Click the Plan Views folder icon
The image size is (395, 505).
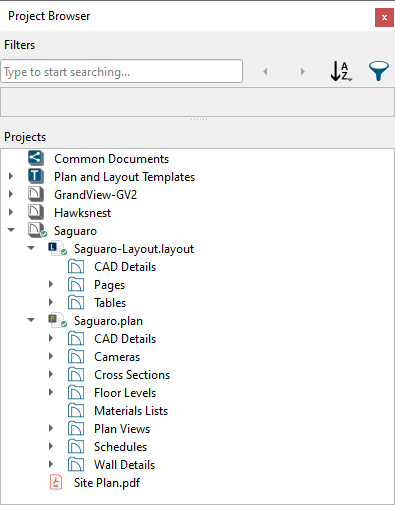coord(76,429)
